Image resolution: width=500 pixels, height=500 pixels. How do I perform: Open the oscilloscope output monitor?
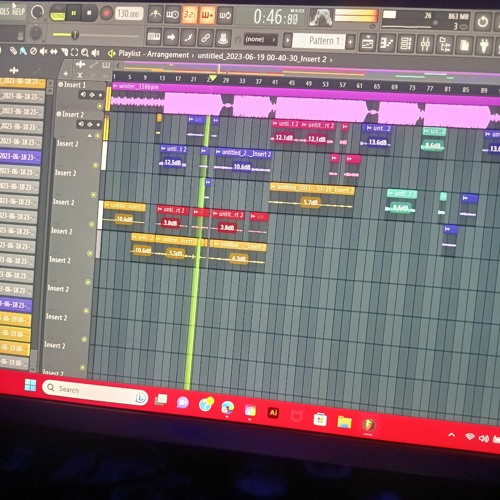tap(320, 18)
